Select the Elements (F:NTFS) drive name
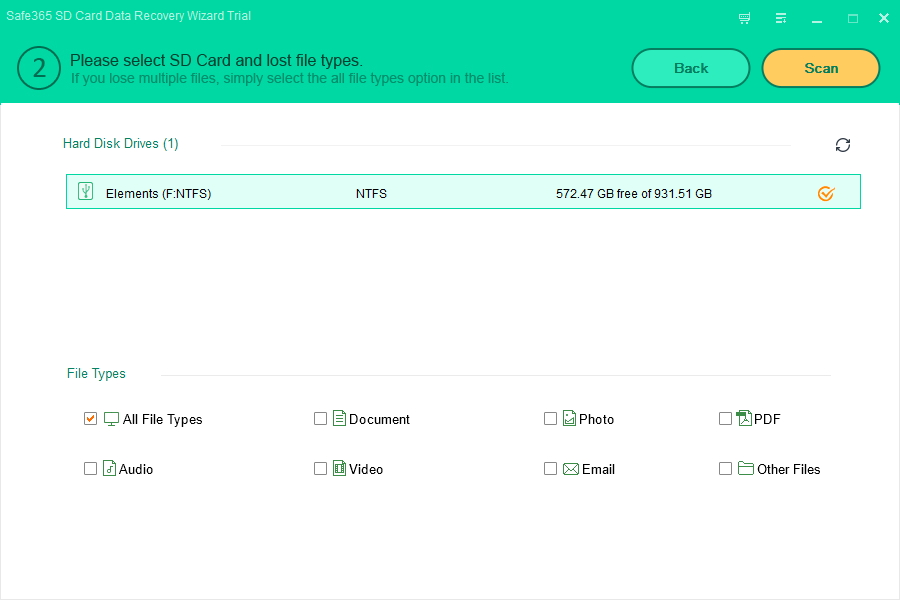 [158, 193]
